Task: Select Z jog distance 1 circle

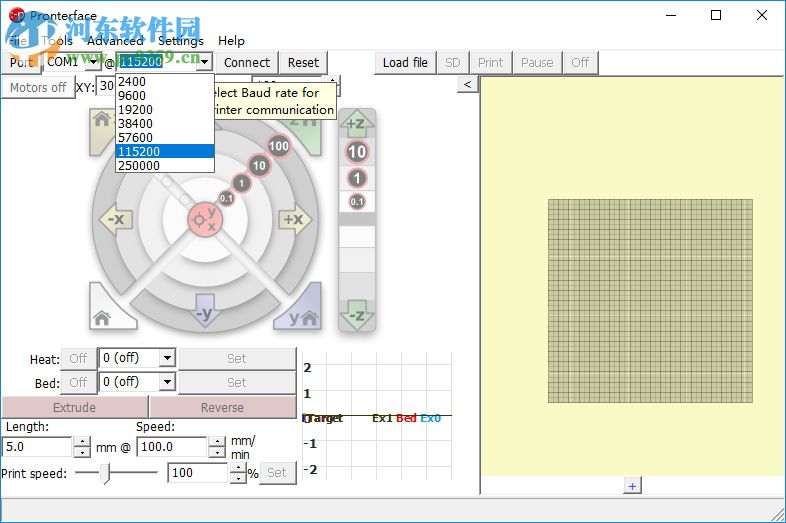Action: click(x=356, y=178)
